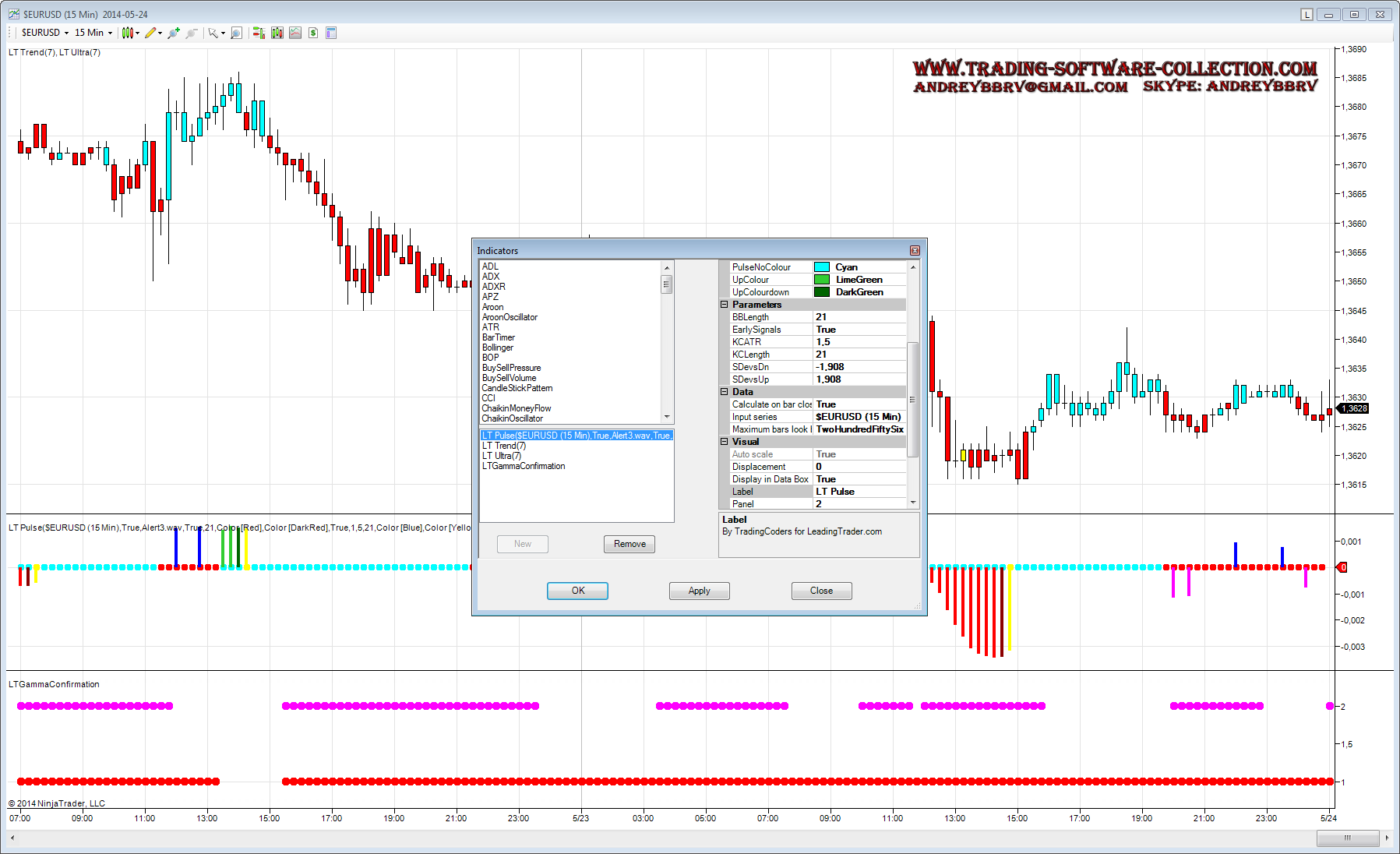Open the 15 Min interval dropdown
Image resolution: width=1400 pixels, height=854 pixels.
point(93,33)
